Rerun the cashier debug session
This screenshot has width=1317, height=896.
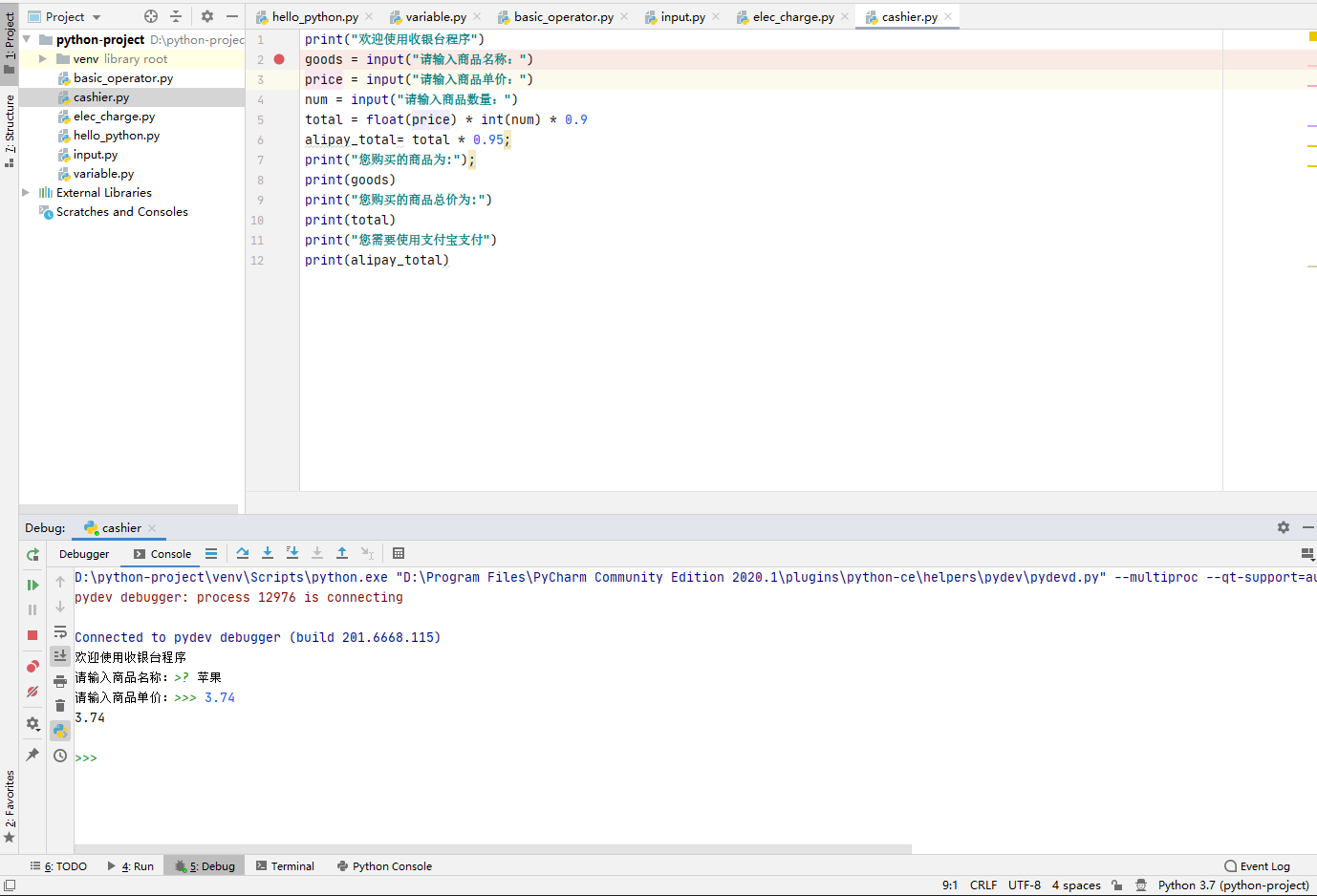32,555
